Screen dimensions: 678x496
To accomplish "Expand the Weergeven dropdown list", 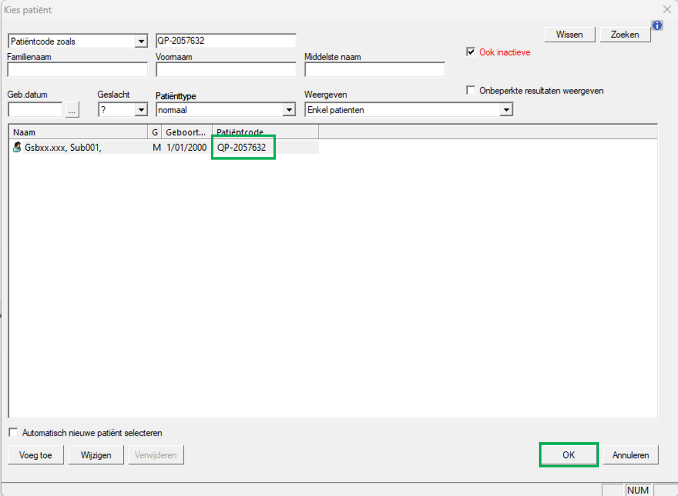I will pyautogui.click(x=505, y=110).
